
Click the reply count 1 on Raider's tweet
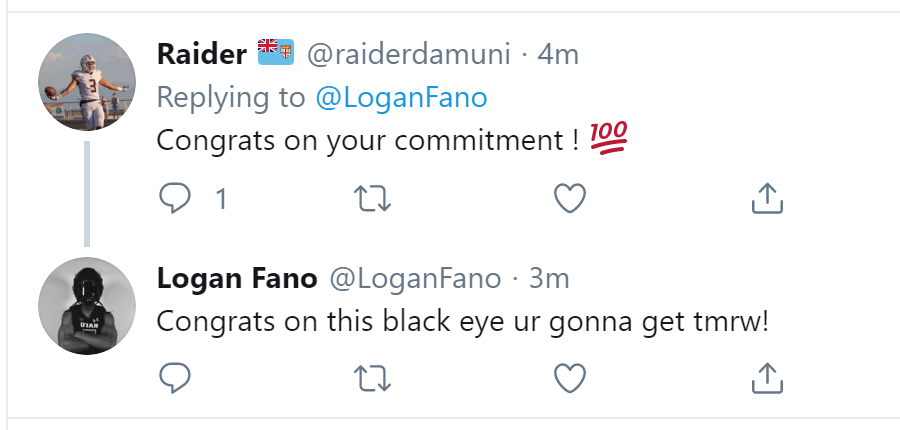[221, 200]
